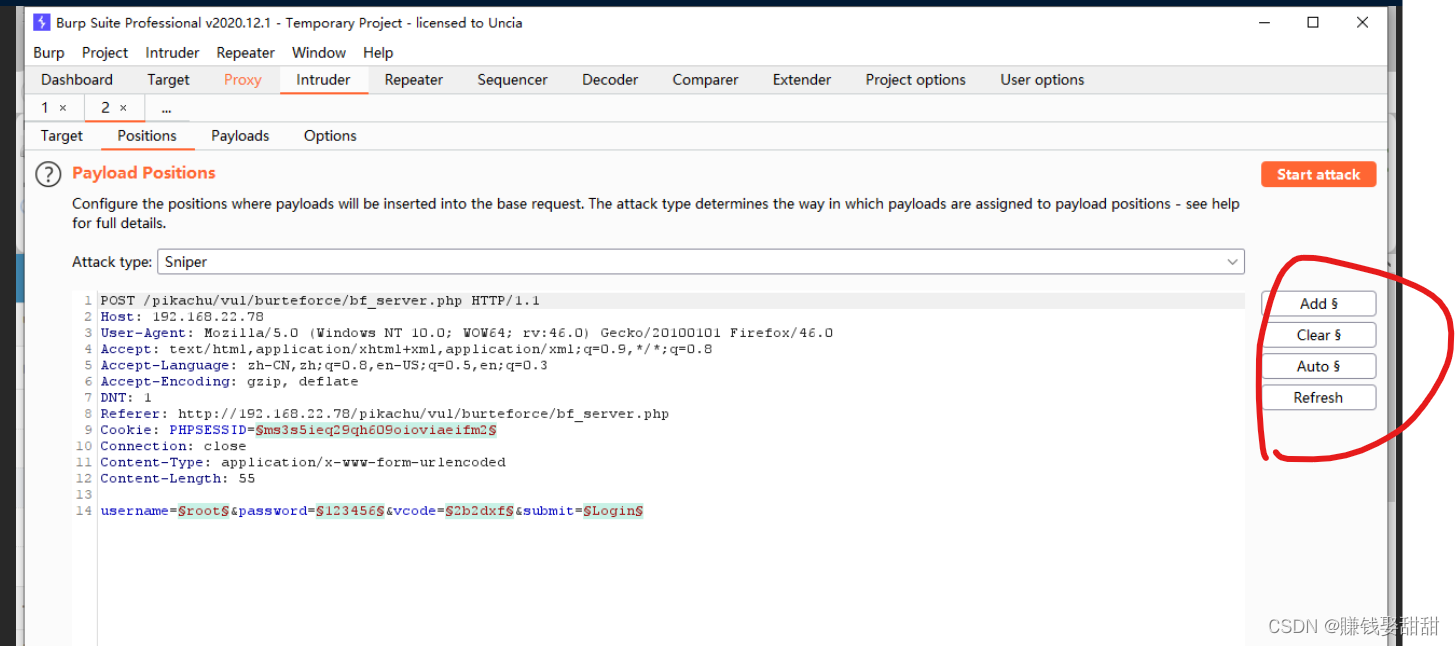Viewport: 1455px width, 646px height.
Task: Click the User-Agent header line
Action: (x=466, y=333)
